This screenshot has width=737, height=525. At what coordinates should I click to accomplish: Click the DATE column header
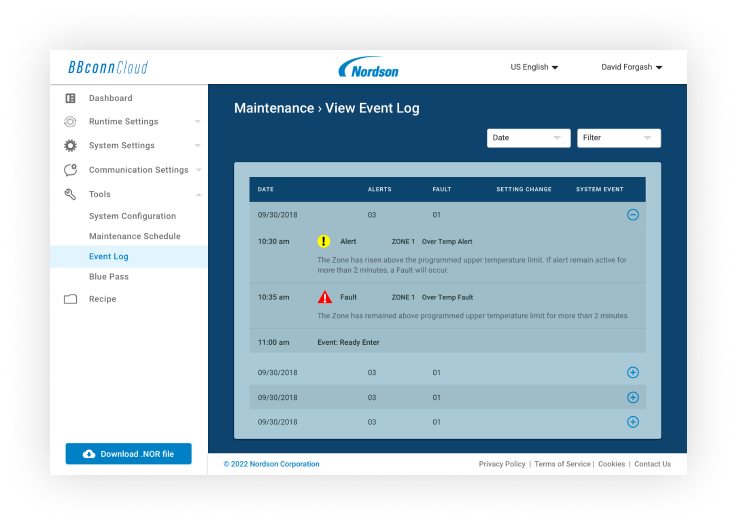(266, 189)
